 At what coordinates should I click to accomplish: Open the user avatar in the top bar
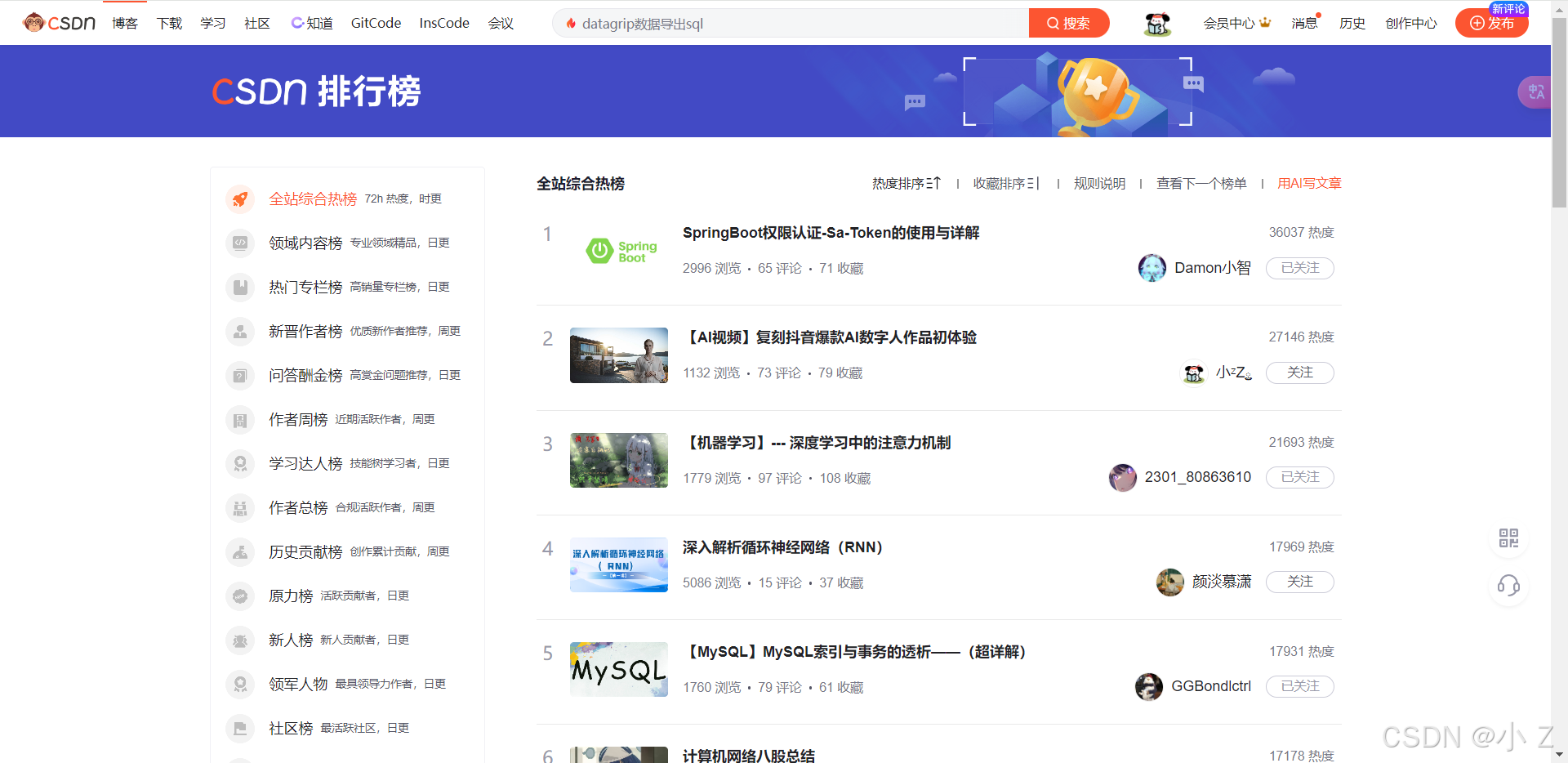pyautogui.click(x=1157, y=24)
